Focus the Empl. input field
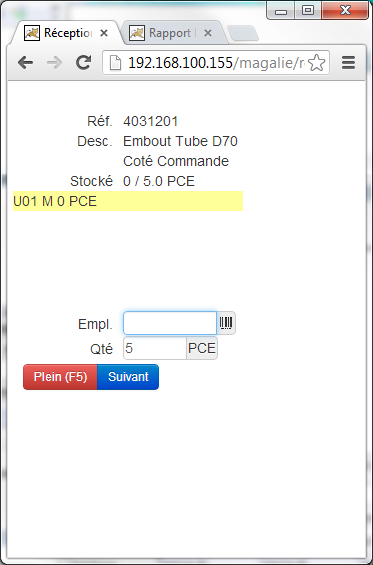The width and height of the screenshot is (373, 565). (x=170, y=323)
